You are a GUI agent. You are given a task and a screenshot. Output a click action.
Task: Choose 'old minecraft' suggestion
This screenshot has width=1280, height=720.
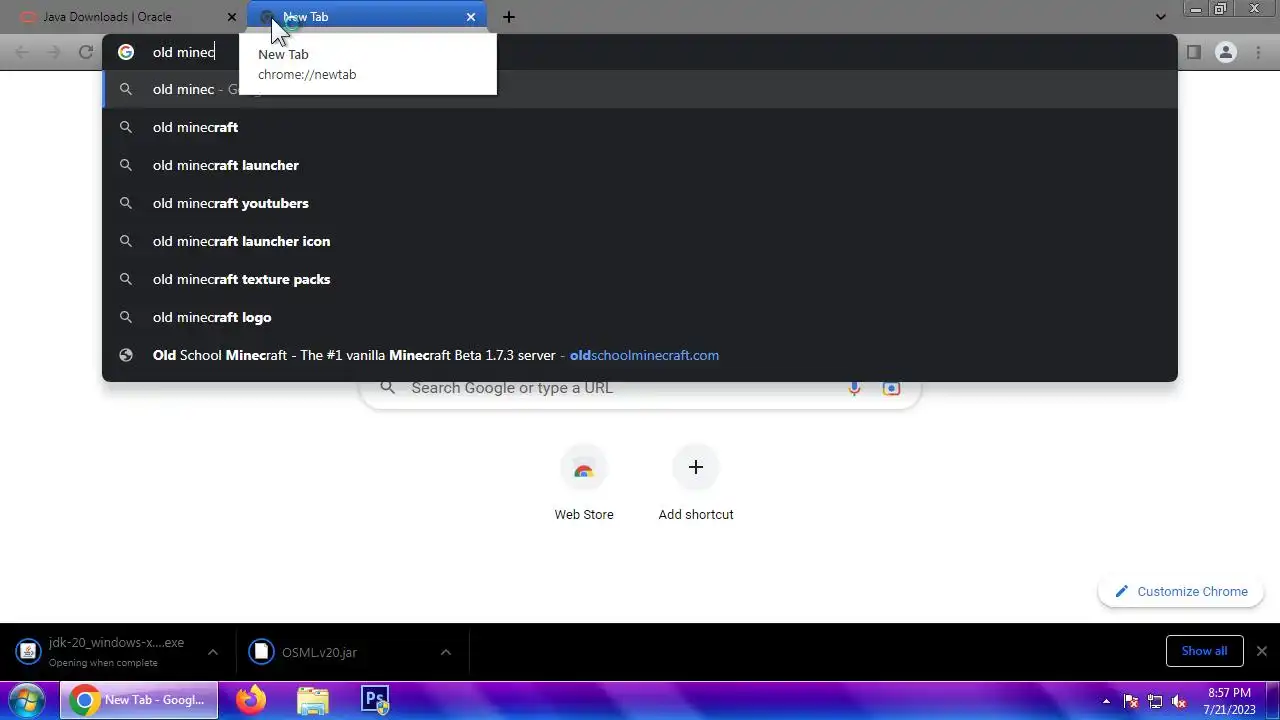pyautogui.click(x=640, y=127)
